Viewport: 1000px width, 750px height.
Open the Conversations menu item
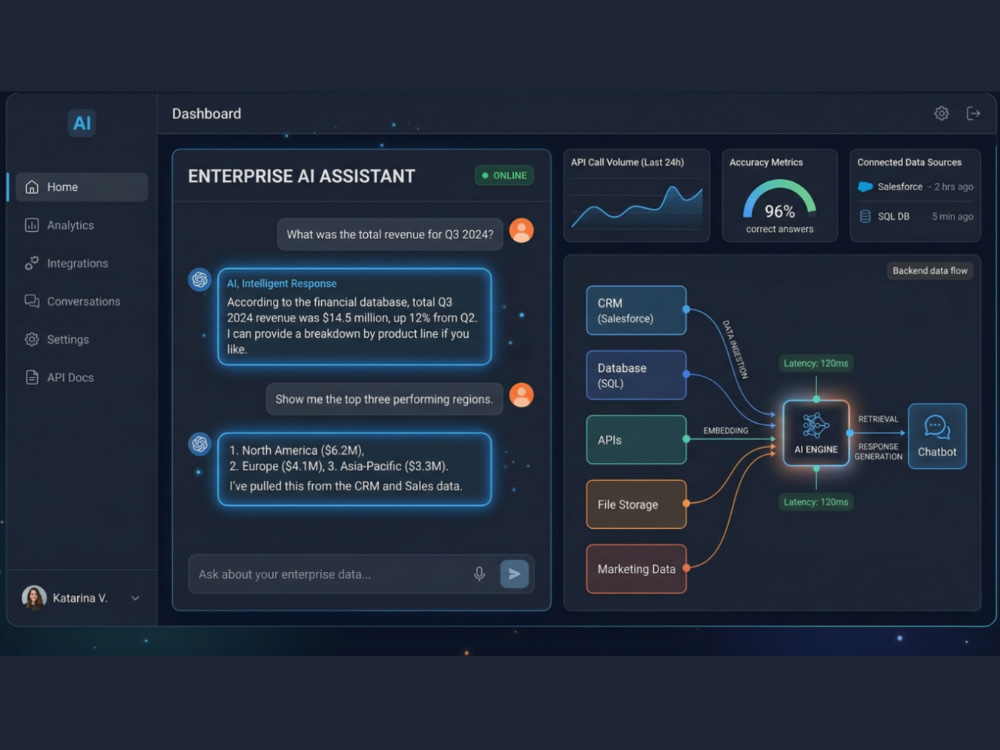[82, 301]
